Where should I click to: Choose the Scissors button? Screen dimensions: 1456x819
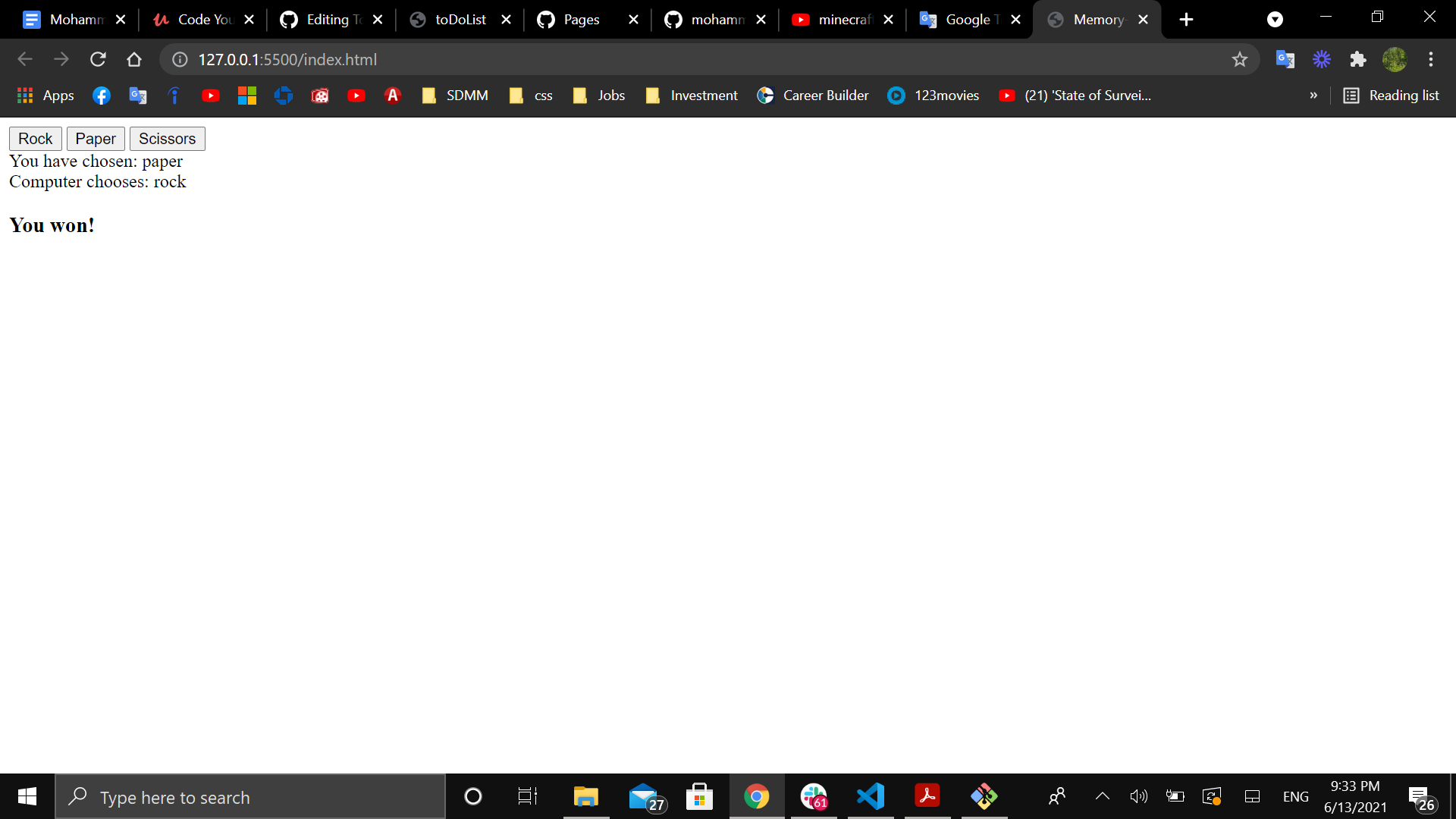click(x=167, y=139)
